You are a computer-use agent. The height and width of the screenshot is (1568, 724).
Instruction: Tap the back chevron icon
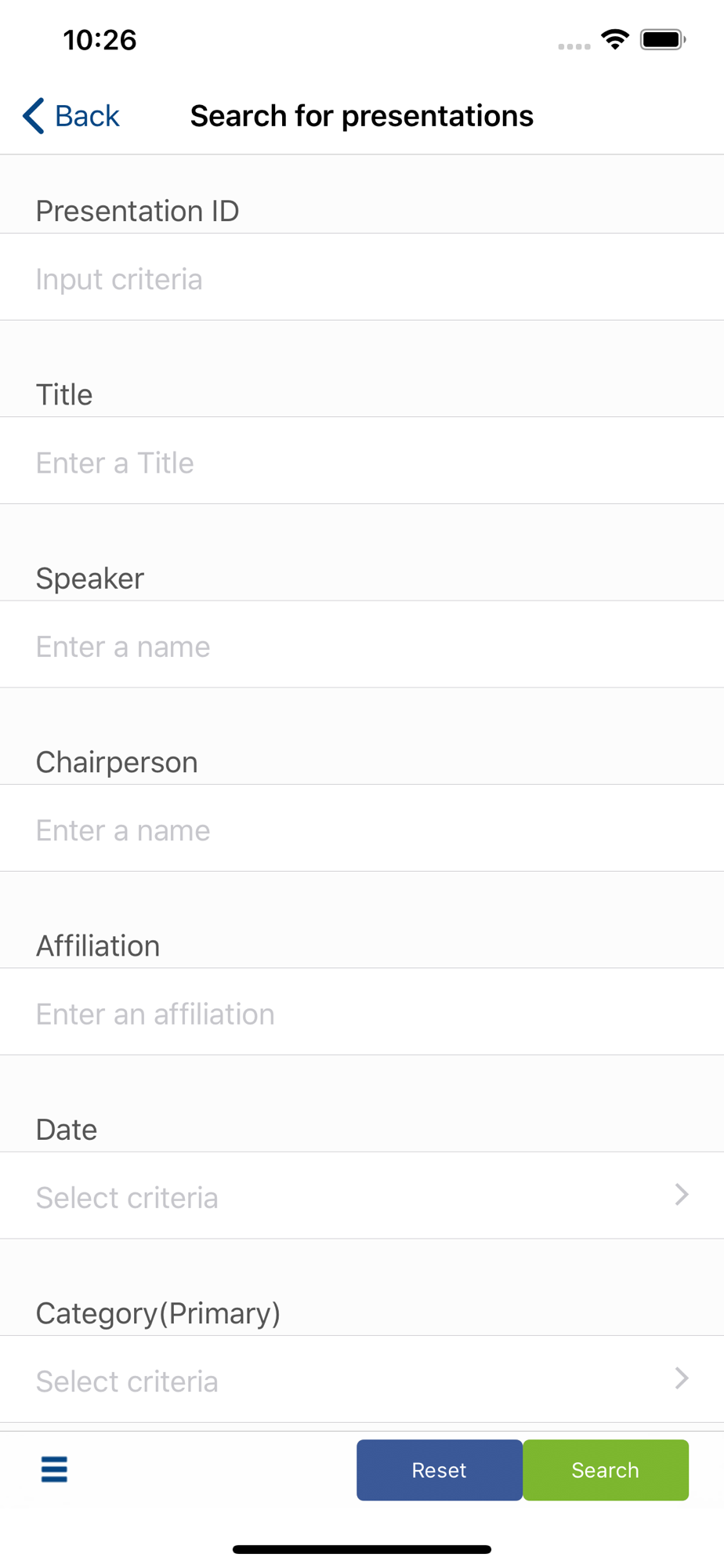[x=34, y=116]
